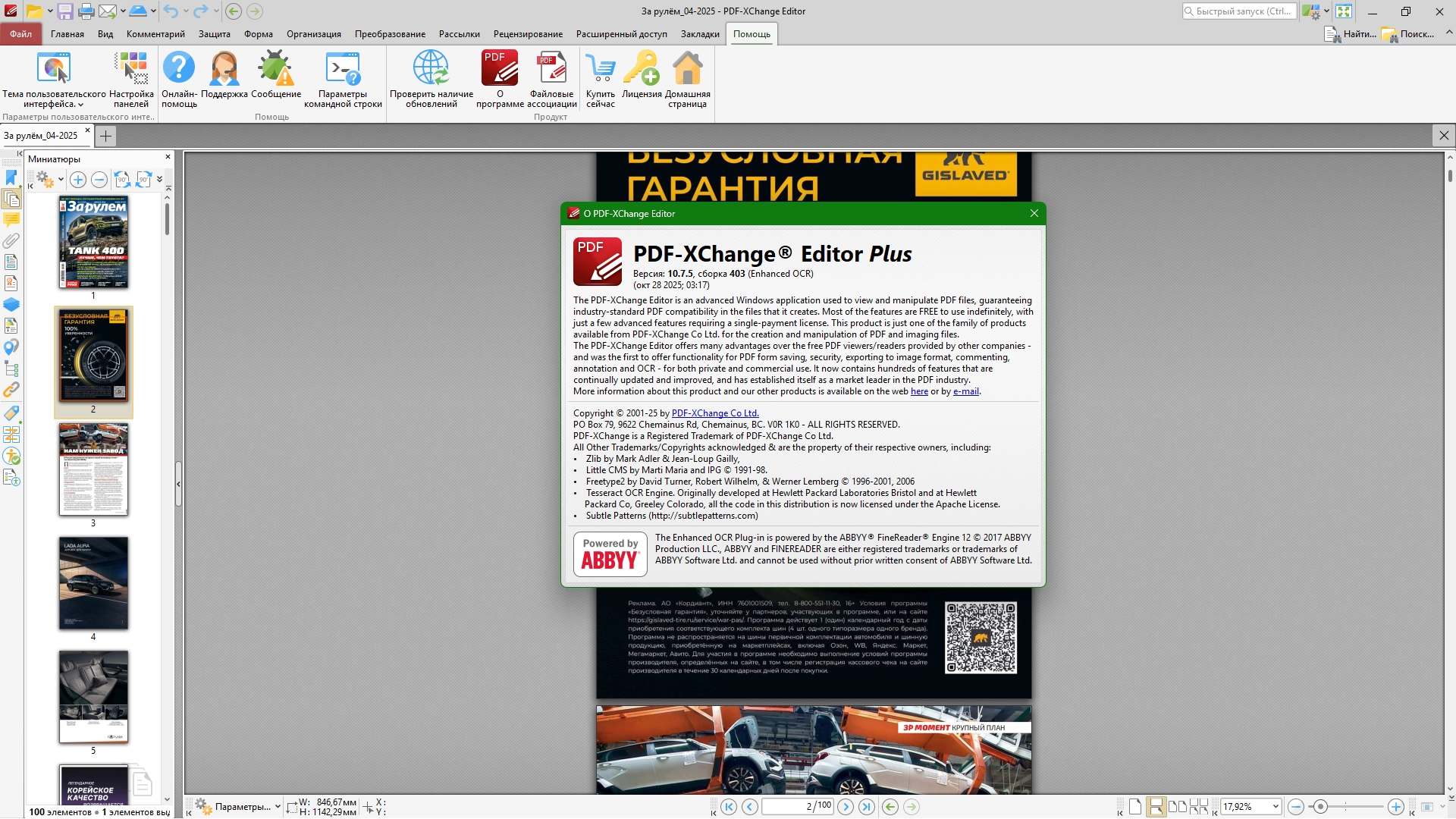1456x819 pixels.
Task: Click the zoom slider handle
Action: pyautogui.click(x=1320, y=807)
